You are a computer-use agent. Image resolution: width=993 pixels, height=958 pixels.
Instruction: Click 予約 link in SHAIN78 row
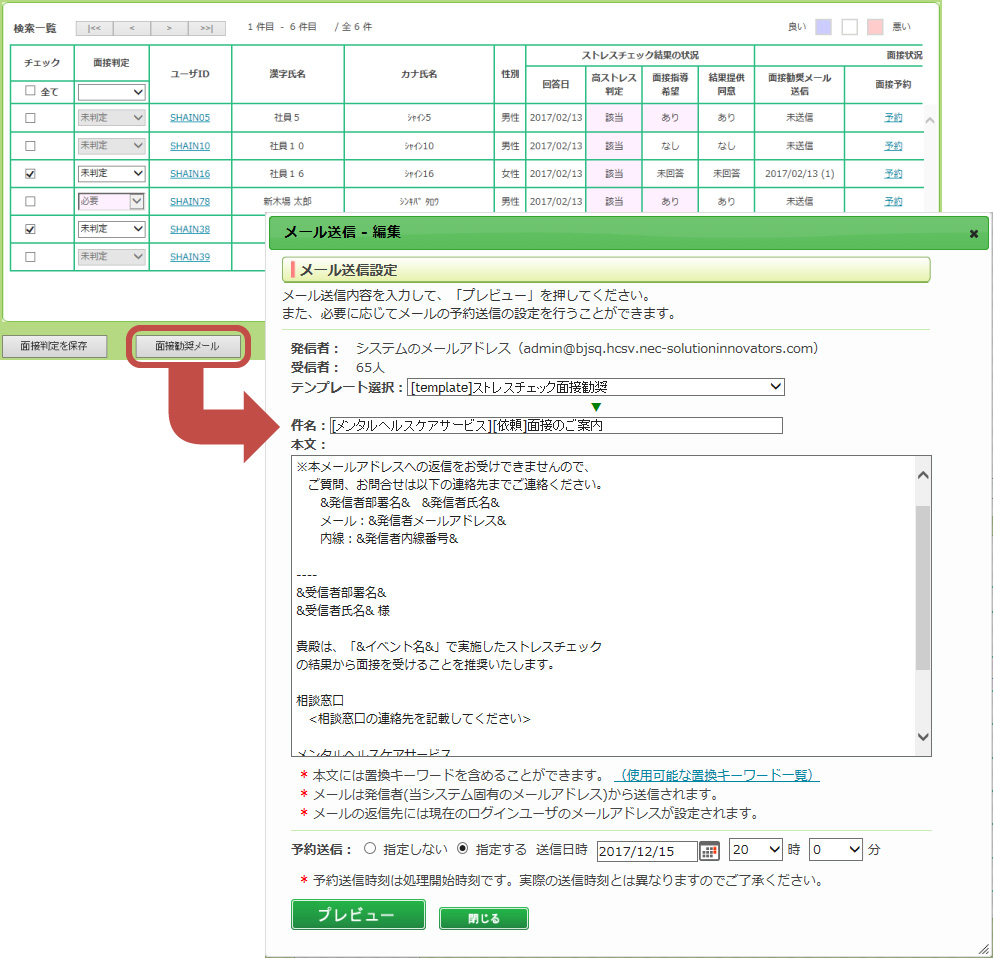point(893,202)
